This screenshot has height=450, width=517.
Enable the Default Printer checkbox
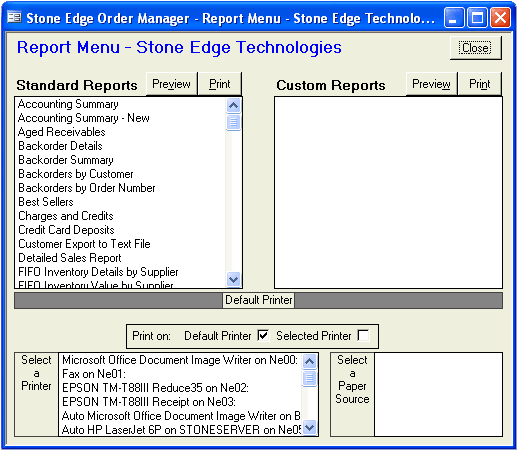pos(263,335)
